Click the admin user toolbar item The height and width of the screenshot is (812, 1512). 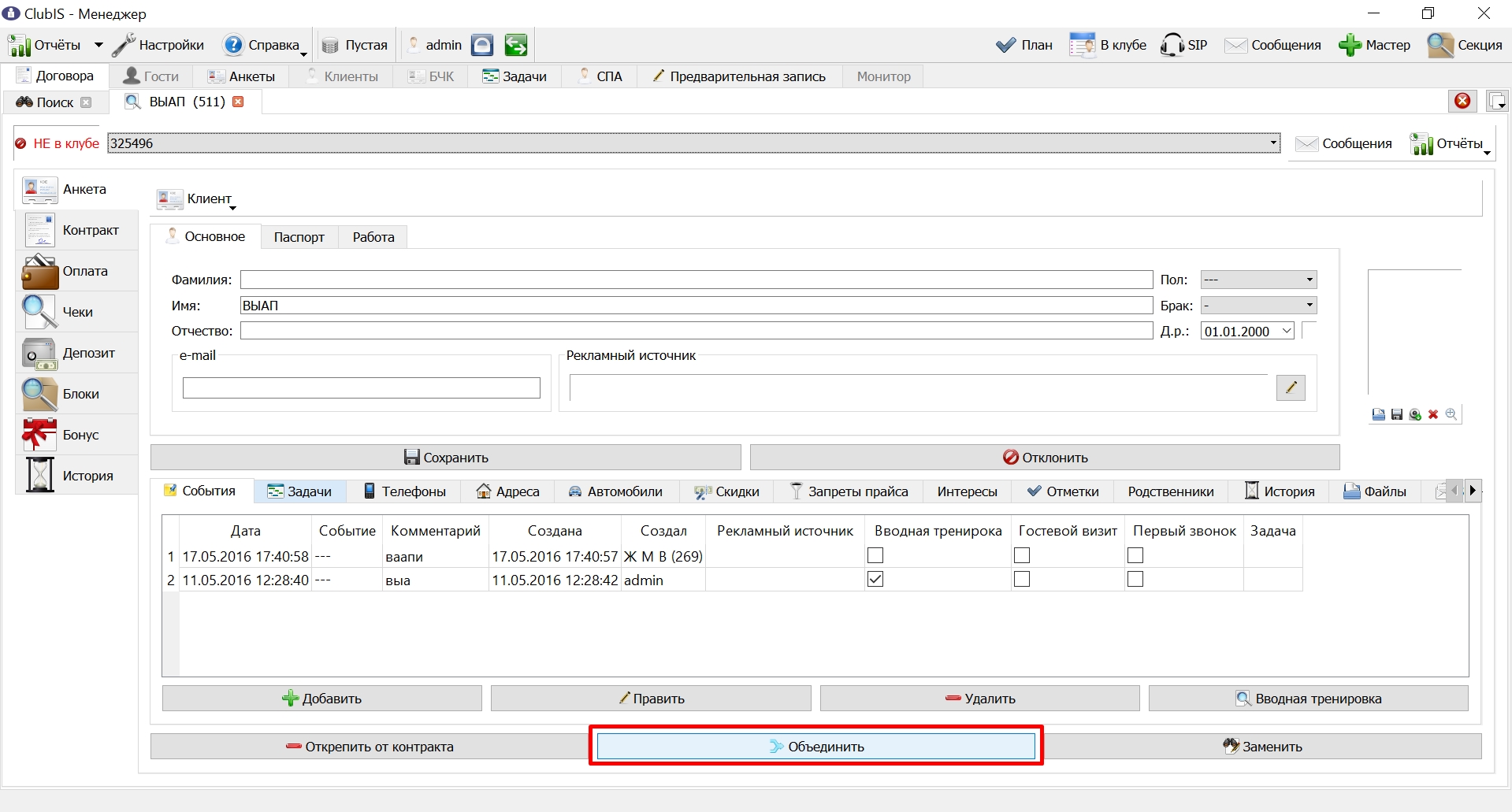(435, 45)
